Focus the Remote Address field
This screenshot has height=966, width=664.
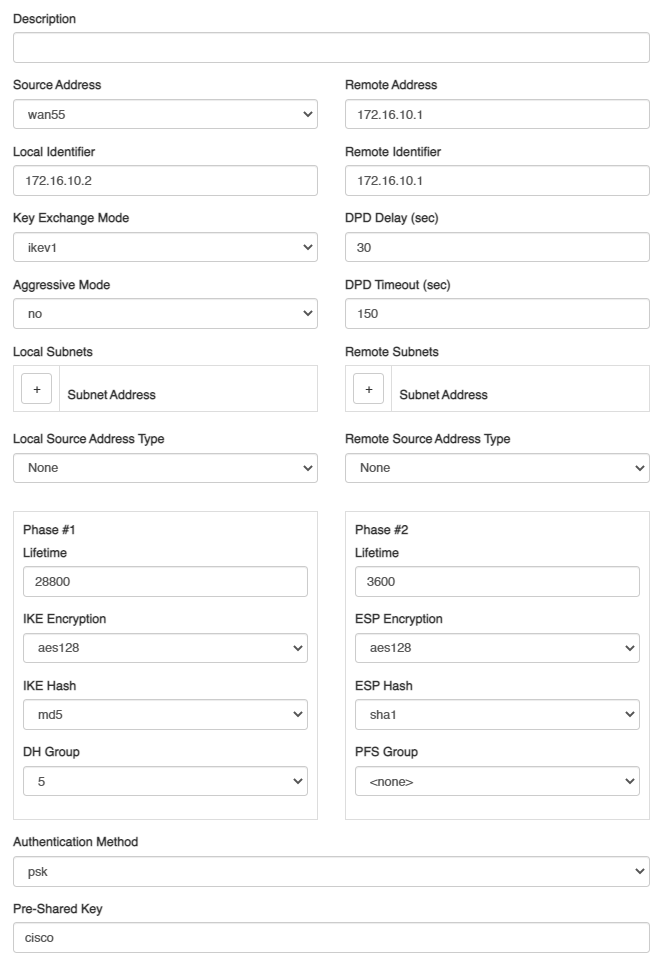click(x=497, y=114)
